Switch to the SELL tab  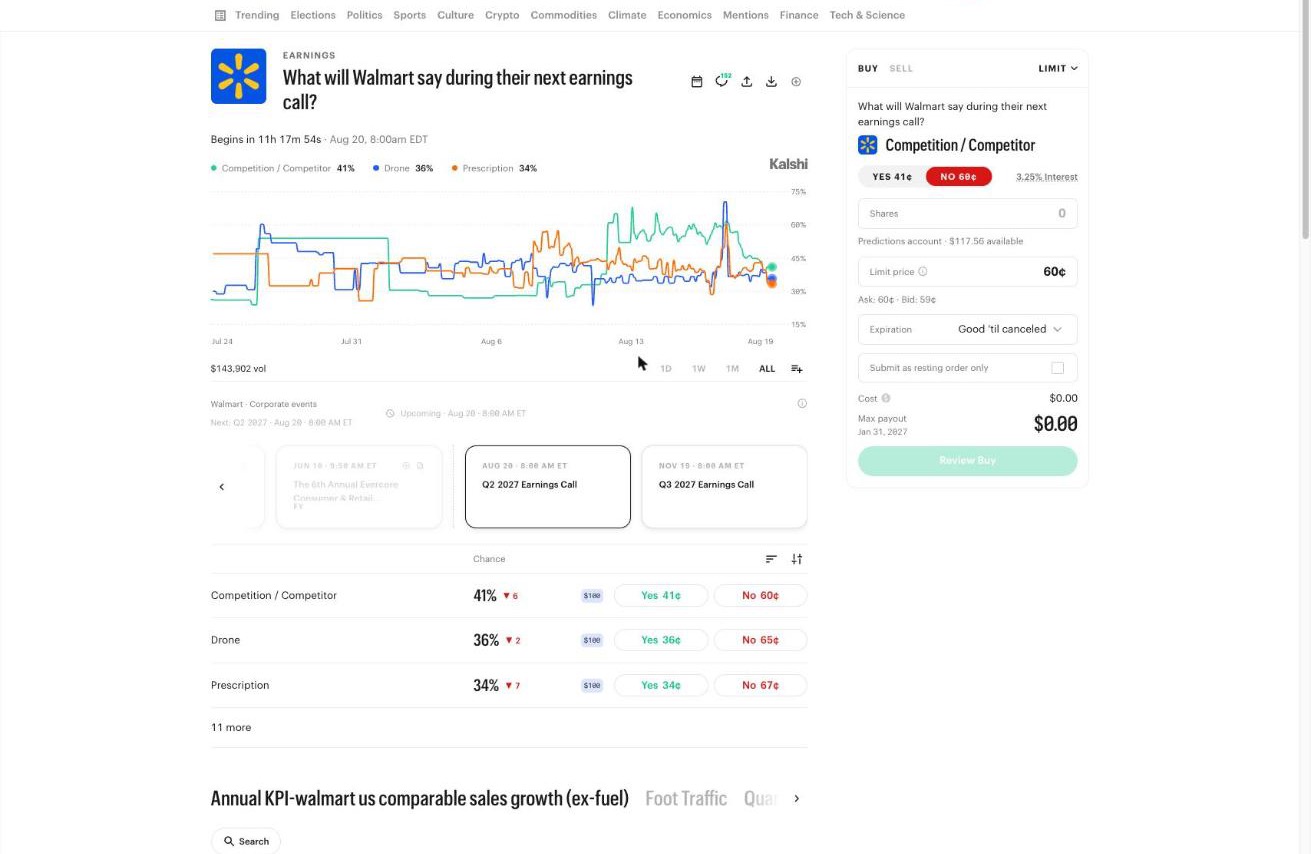(901, 69)
